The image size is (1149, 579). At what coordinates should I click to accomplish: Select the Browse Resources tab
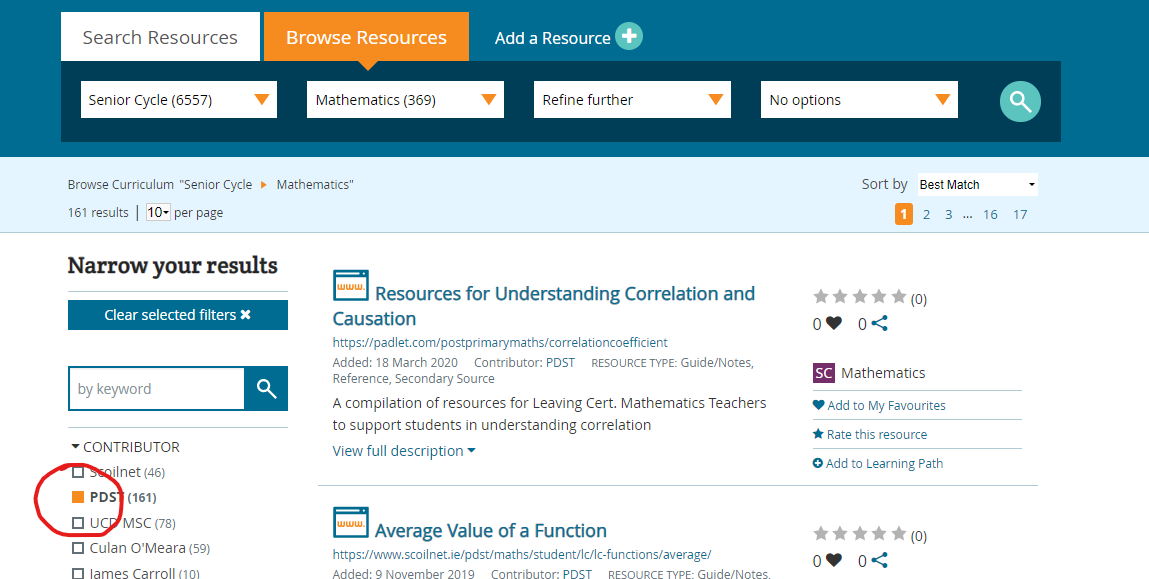[x=366, y=38]
